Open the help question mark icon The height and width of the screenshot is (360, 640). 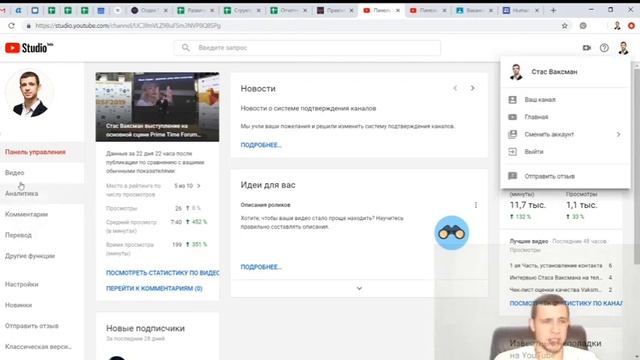coord(604,48)
